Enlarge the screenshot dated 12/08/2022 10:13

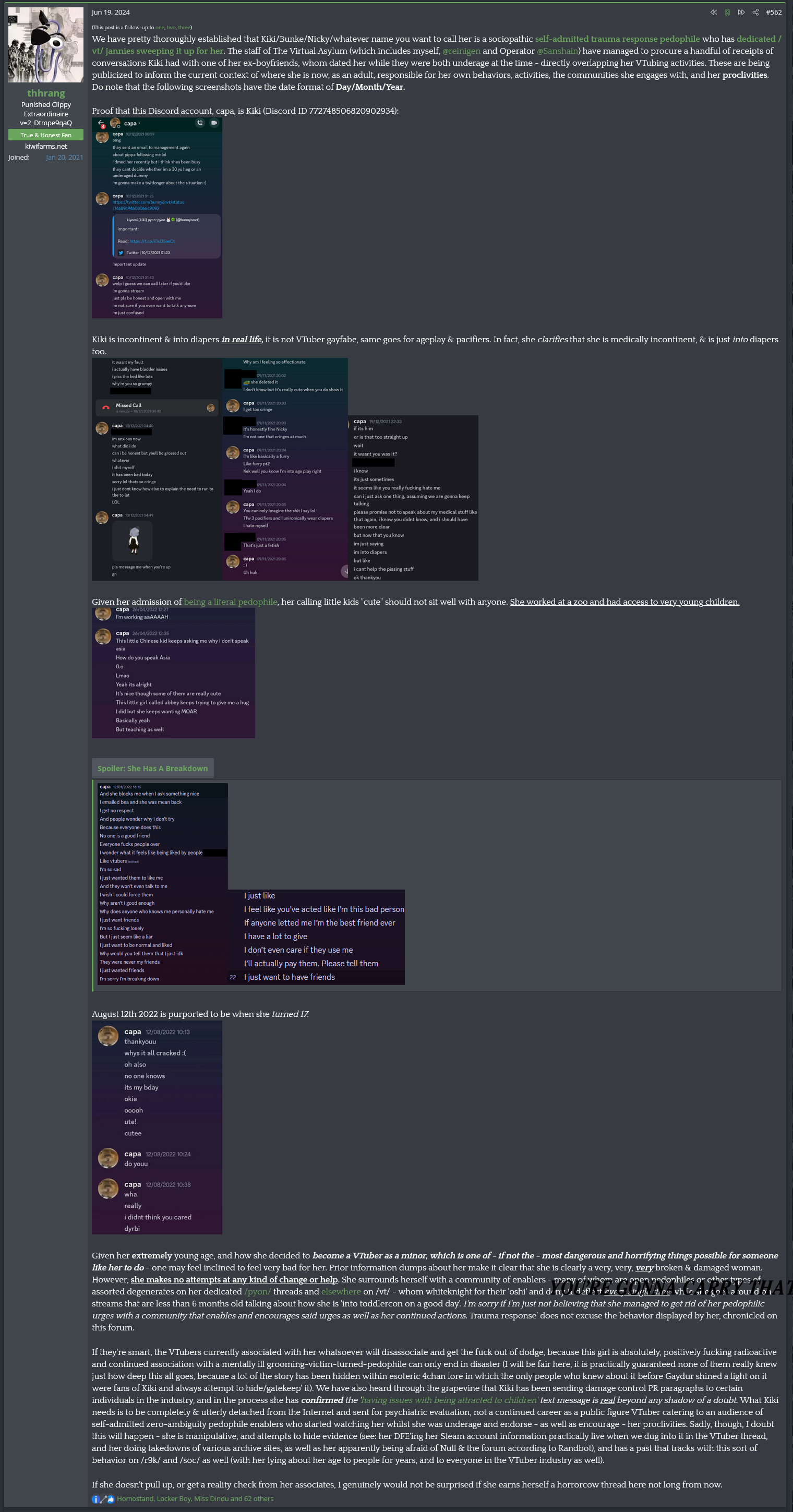[x=157, y=1127]
